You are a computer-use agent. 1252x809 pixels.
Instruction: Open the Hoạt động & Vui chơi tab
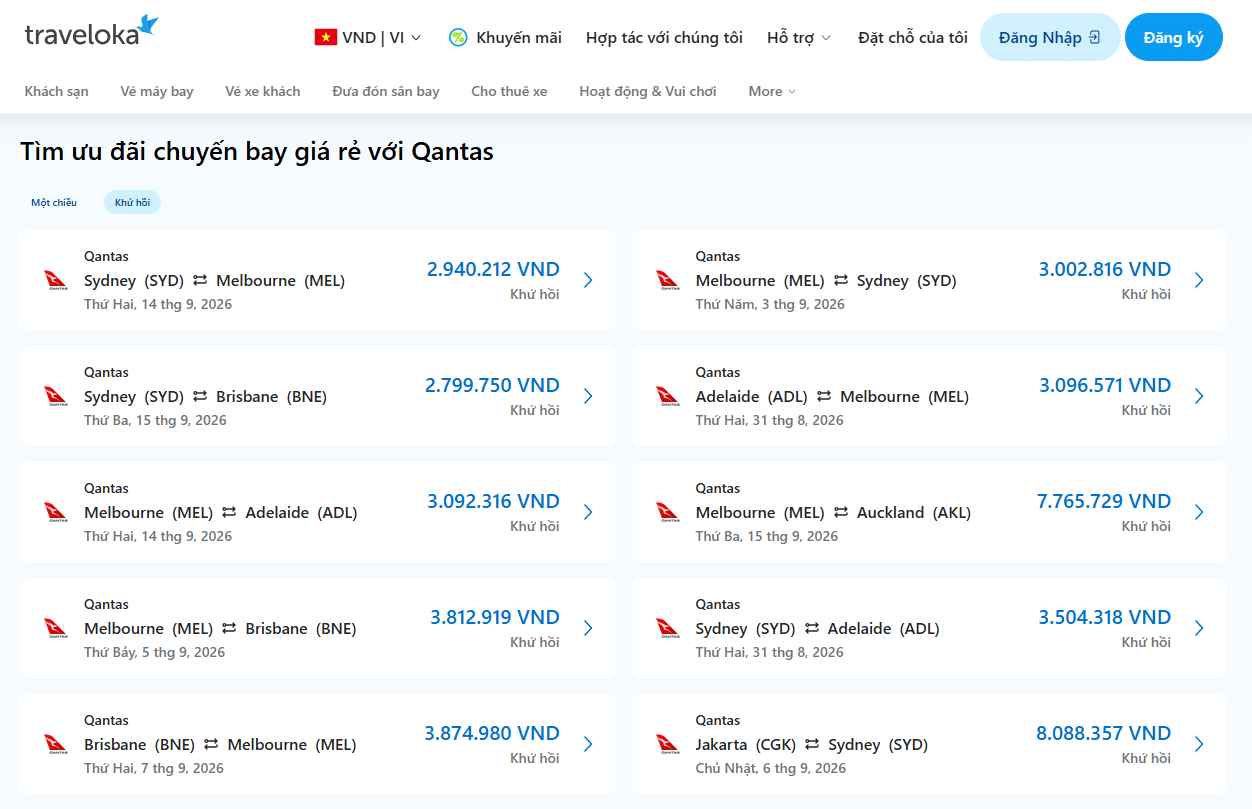[648, 91]
